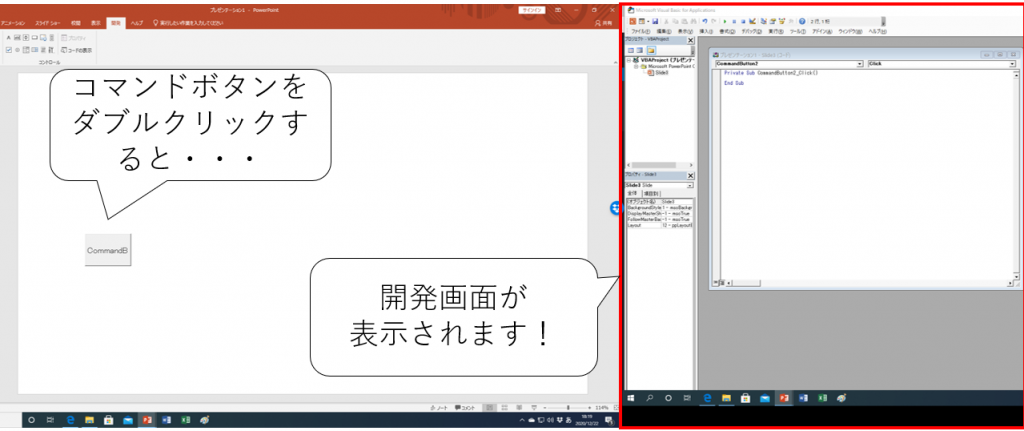Screen dimensions: 1024x431
Task: Click the zoom slider in PowerPoint status bar
Action: click(568, 407)
